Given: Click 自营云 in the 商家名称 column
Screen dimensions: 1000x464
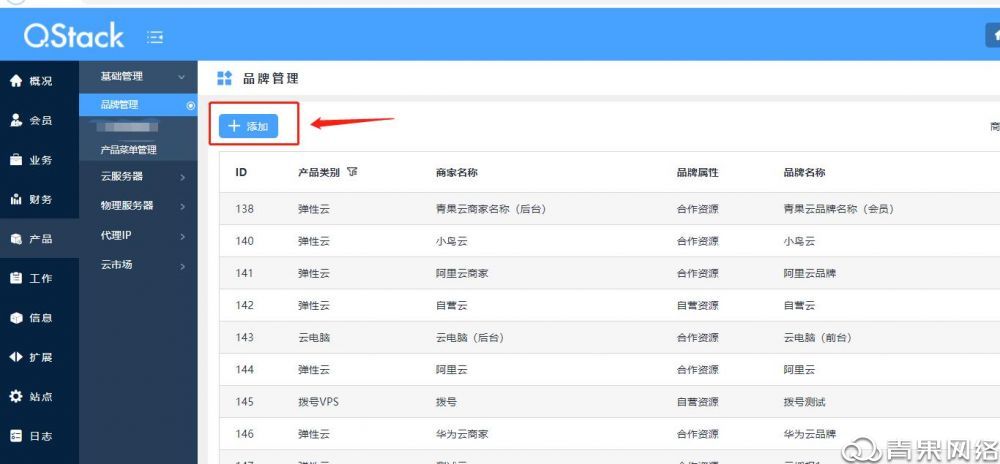Looking at the screenshot, I should coord(452,305).
